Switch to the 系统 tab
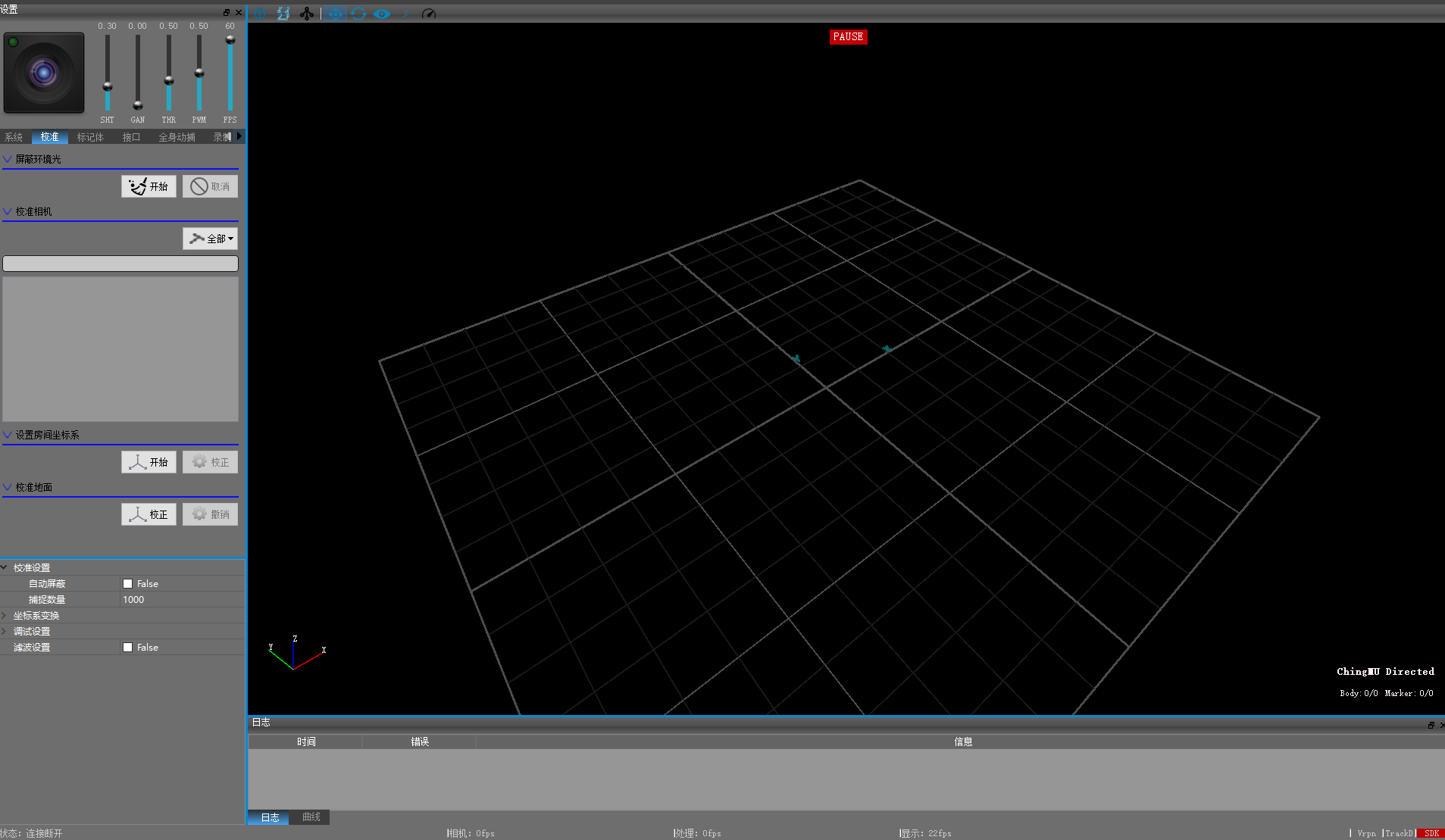Viewport: 1445px width, 840px height. (14, 137)
